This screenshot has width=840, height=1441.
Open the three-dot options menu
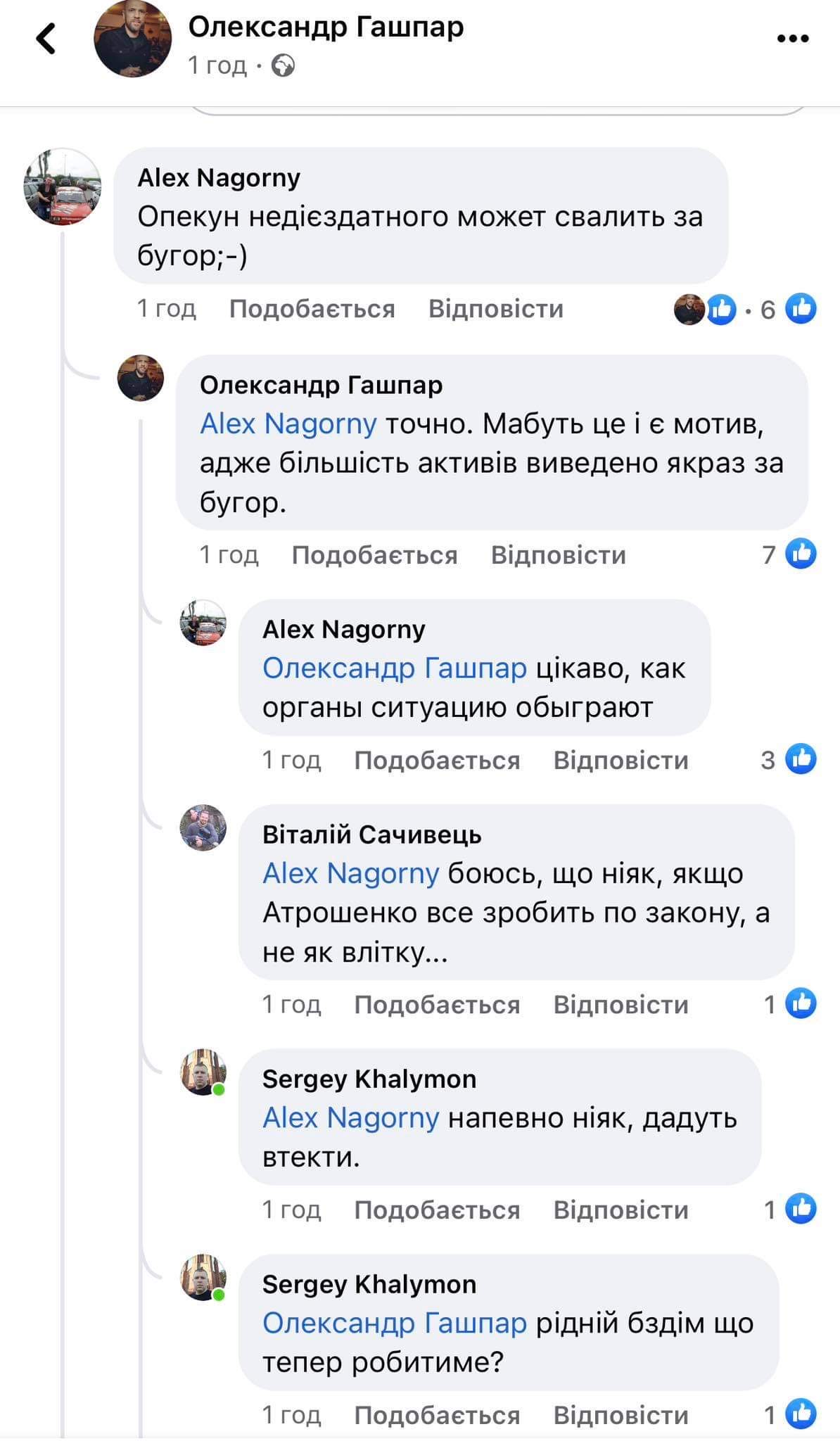coord(792,40)
